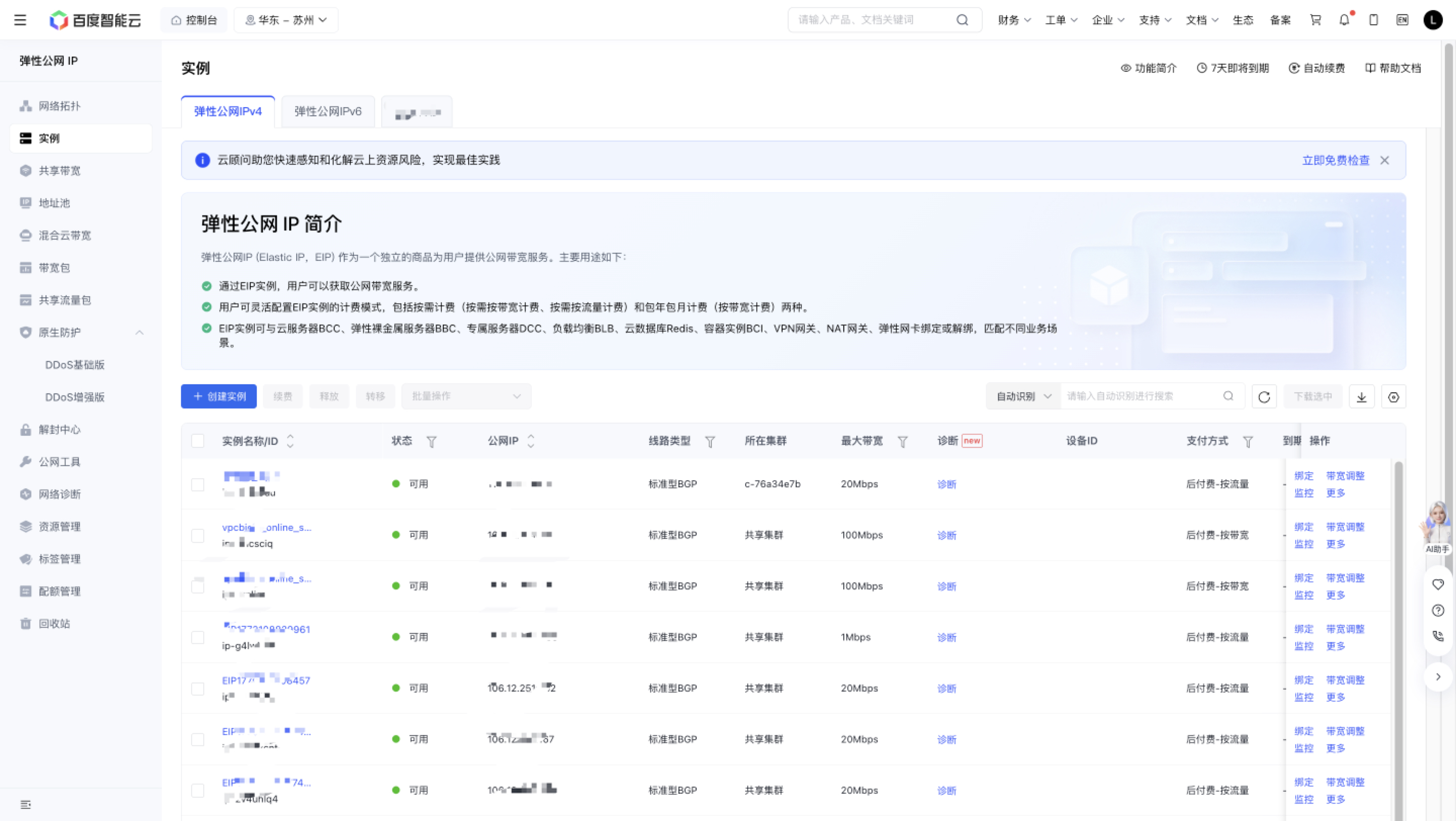Click the 立即免费检查 link
Viewport: 1456px width, 821px height.
(x=1336, y=160)
